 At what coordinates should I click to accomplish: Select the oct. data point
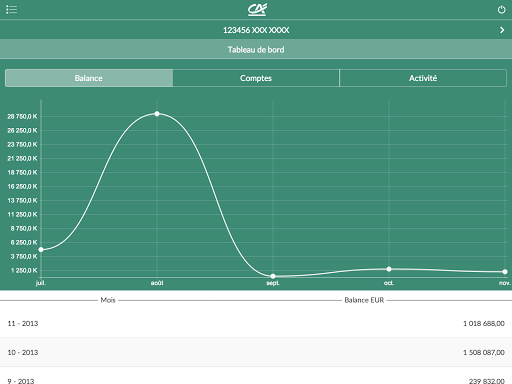(389, 269)
